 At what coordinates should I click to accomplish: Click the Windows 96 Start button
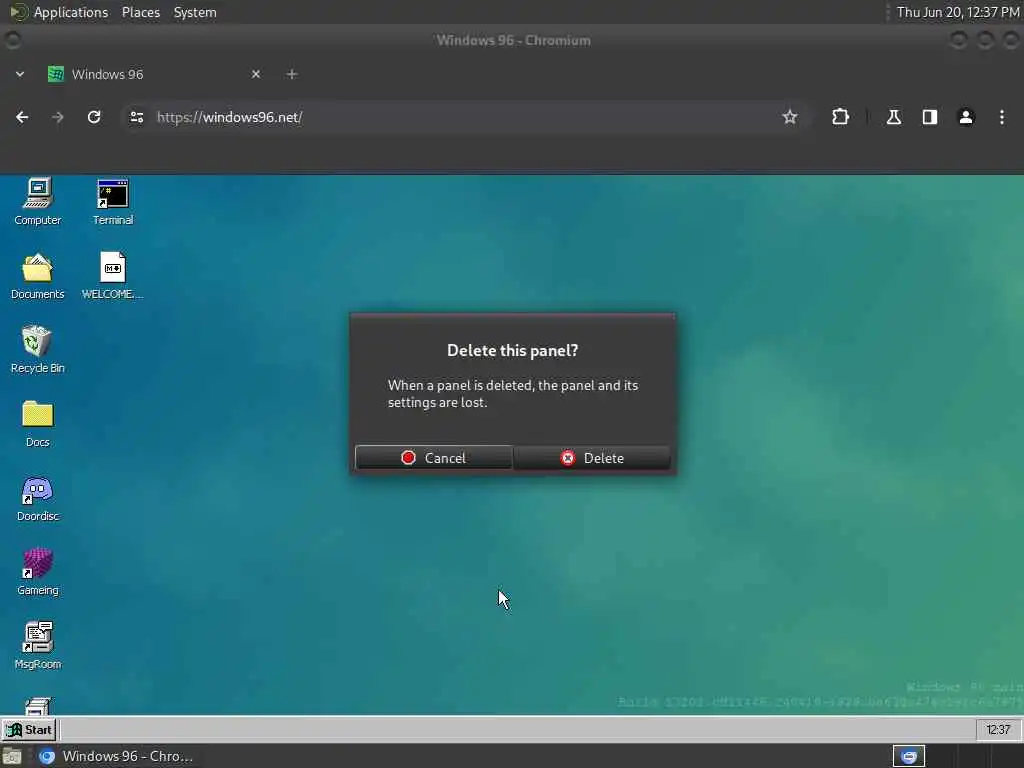tap(29, 729)
